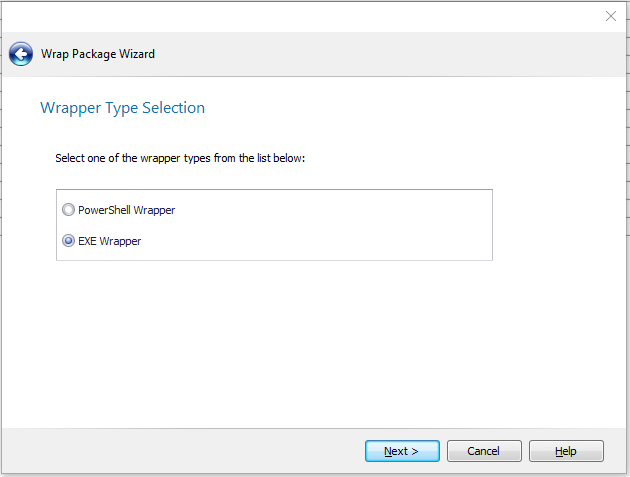The width and height of the screenshot is (630, 477).
Task: Cancel the wrap package wizard
Action: coord(484,451)
